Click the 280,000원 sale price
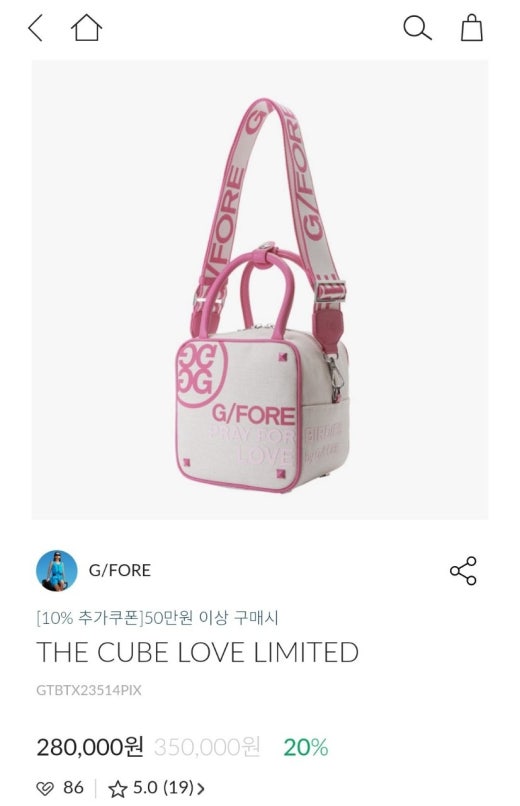 90,747
